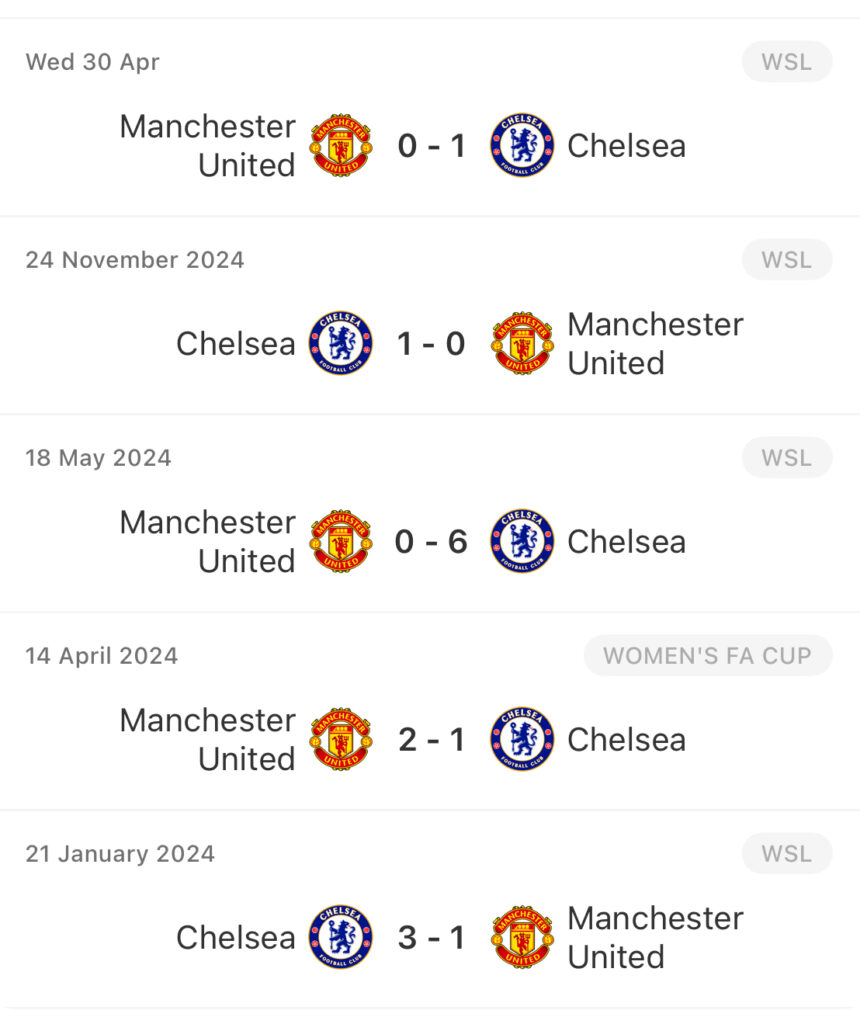Click Chelsea crest in 14 April FA Cup match

click(x=522, y=739)
